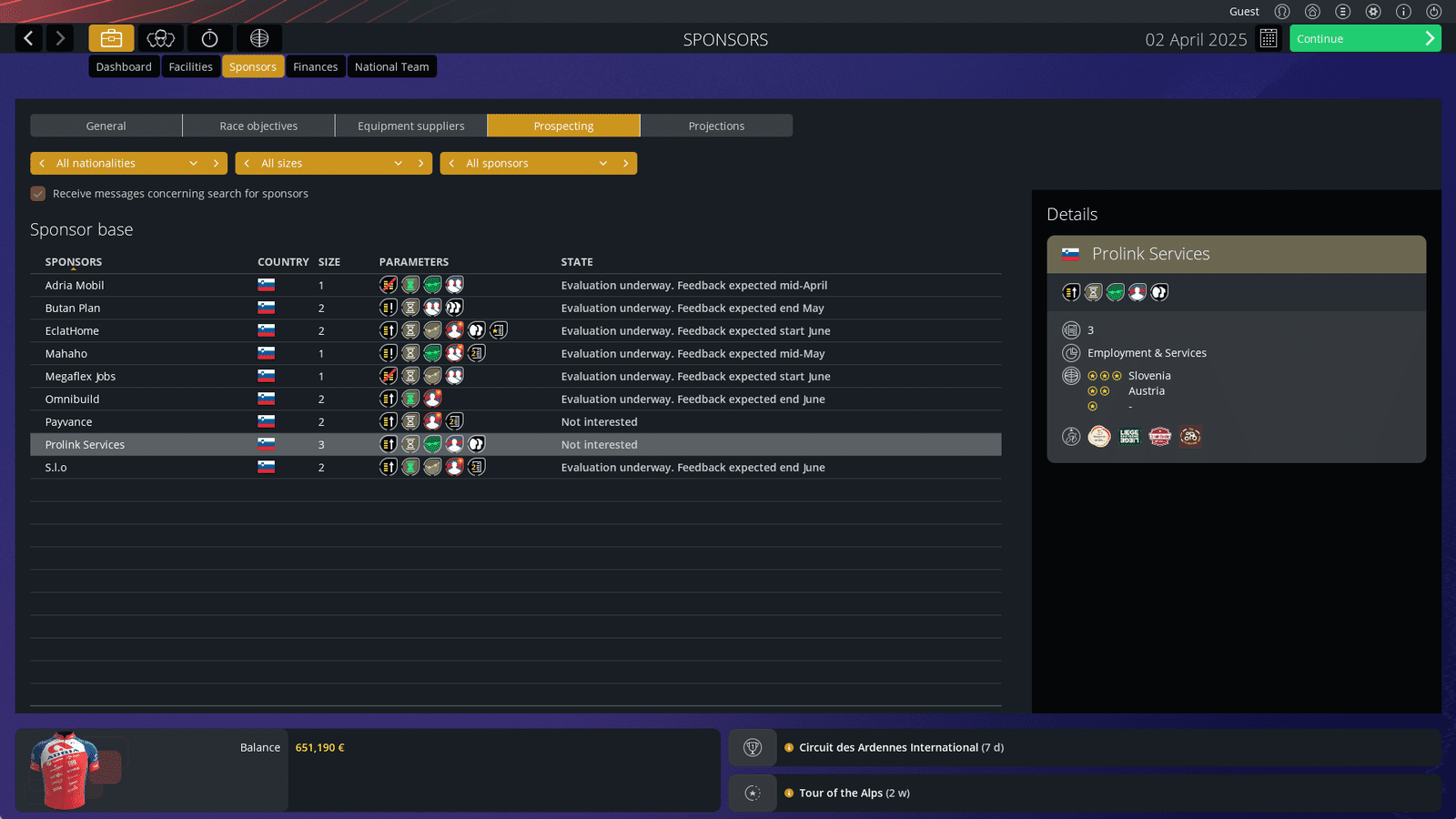Click the home icon in top bar

(x=1312, y=12)
